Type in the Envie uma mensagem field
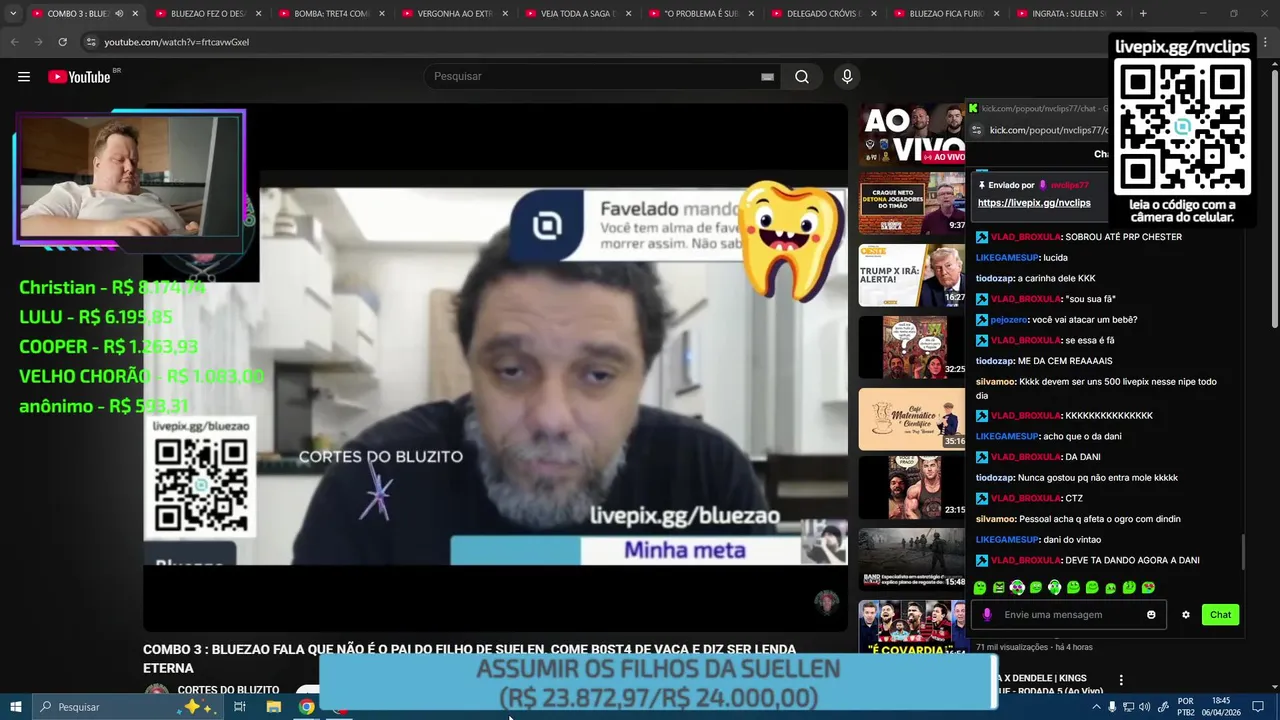Image resolution: width=1280 pixels, height=720 pixels. [x=1070, y=615]
